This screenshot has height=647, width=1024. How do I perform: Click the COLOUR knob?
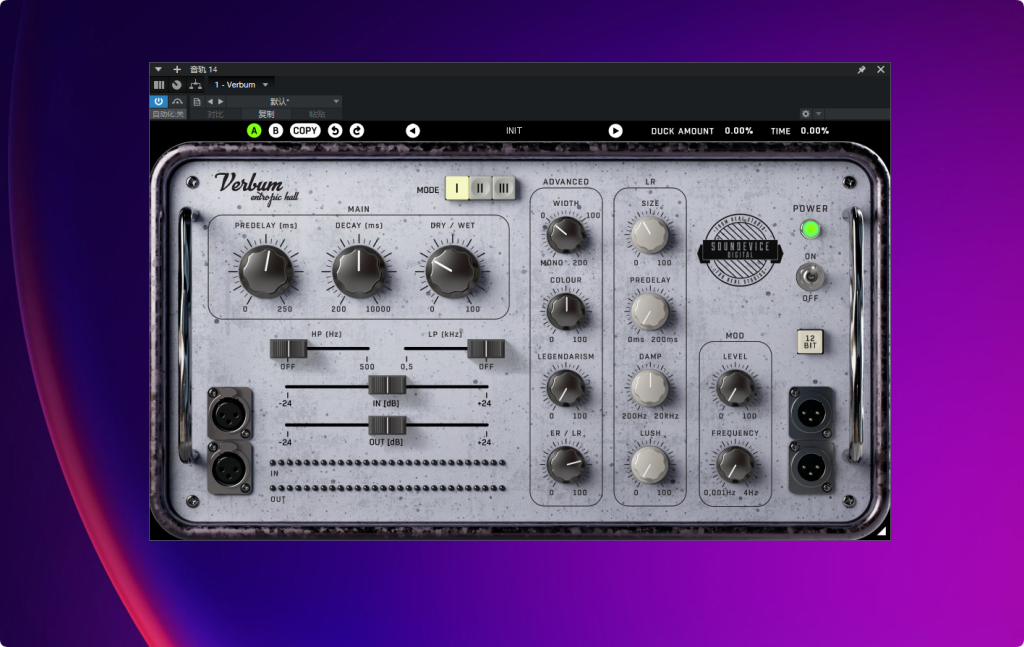pos(566,311)
